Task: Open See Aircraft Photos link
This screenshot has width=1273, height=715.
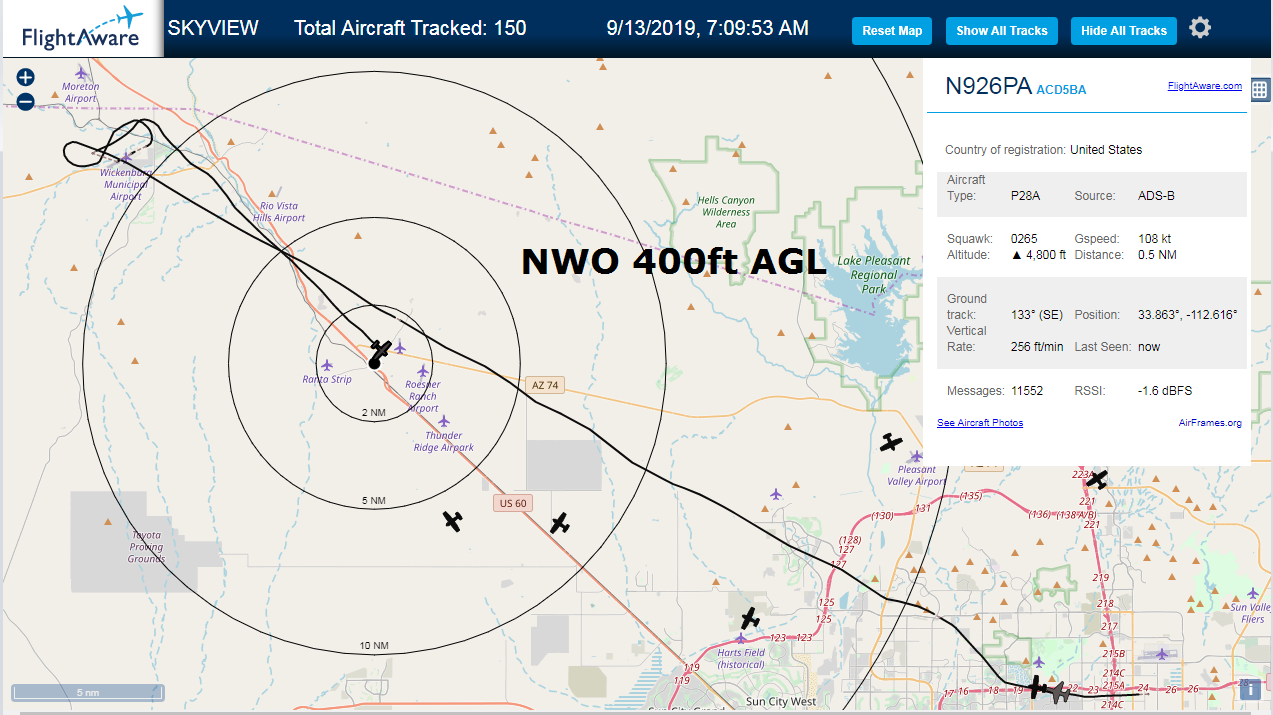Action: point(980,423)
